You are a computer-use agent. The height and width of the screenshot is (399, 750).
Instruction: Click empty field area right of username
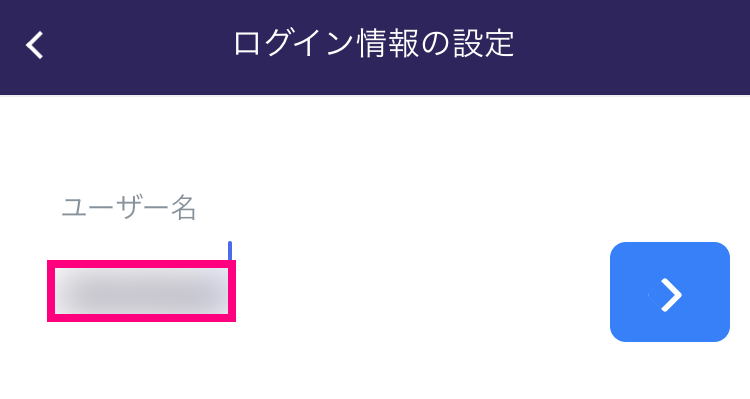(421, 291)
